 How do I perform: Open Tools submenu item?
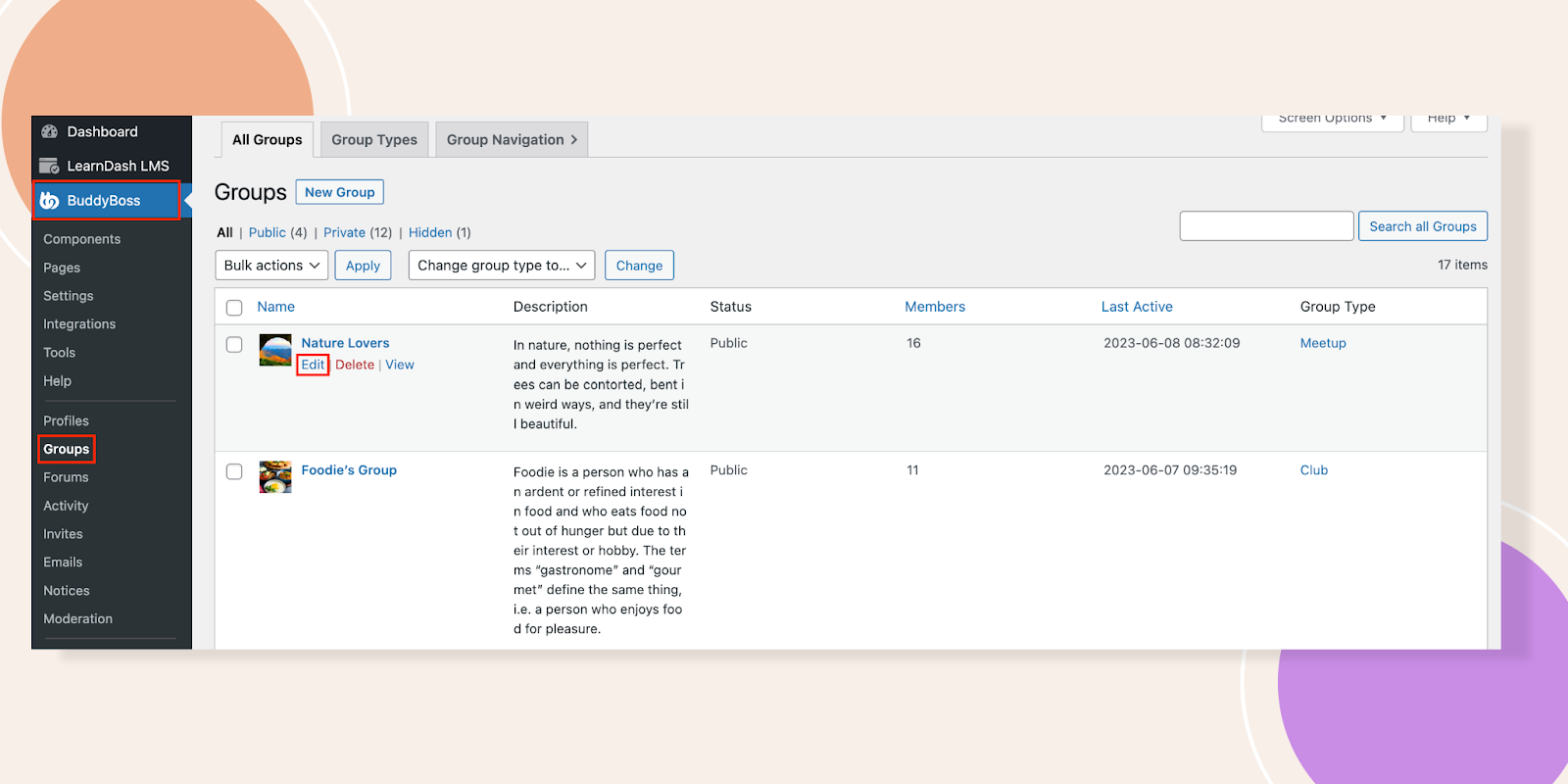click(59, 353)
